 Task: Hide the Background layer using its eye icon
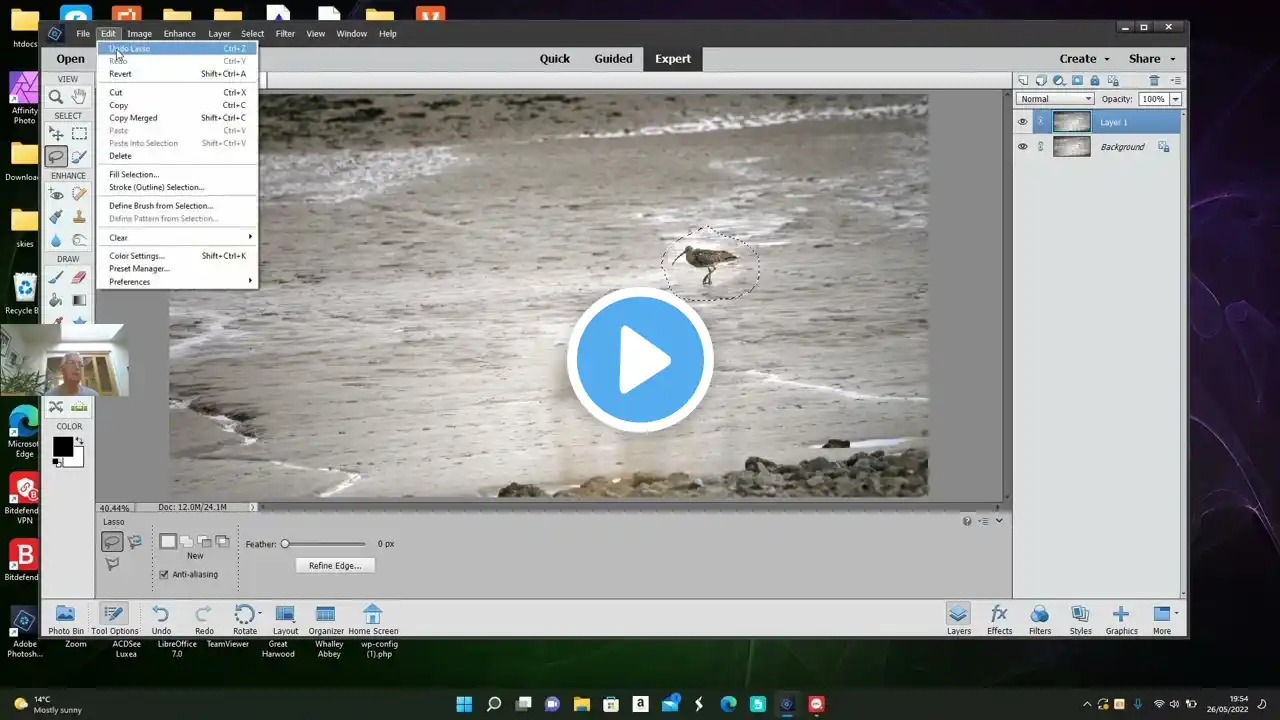pyautogui.click(x=1022, y=147)
